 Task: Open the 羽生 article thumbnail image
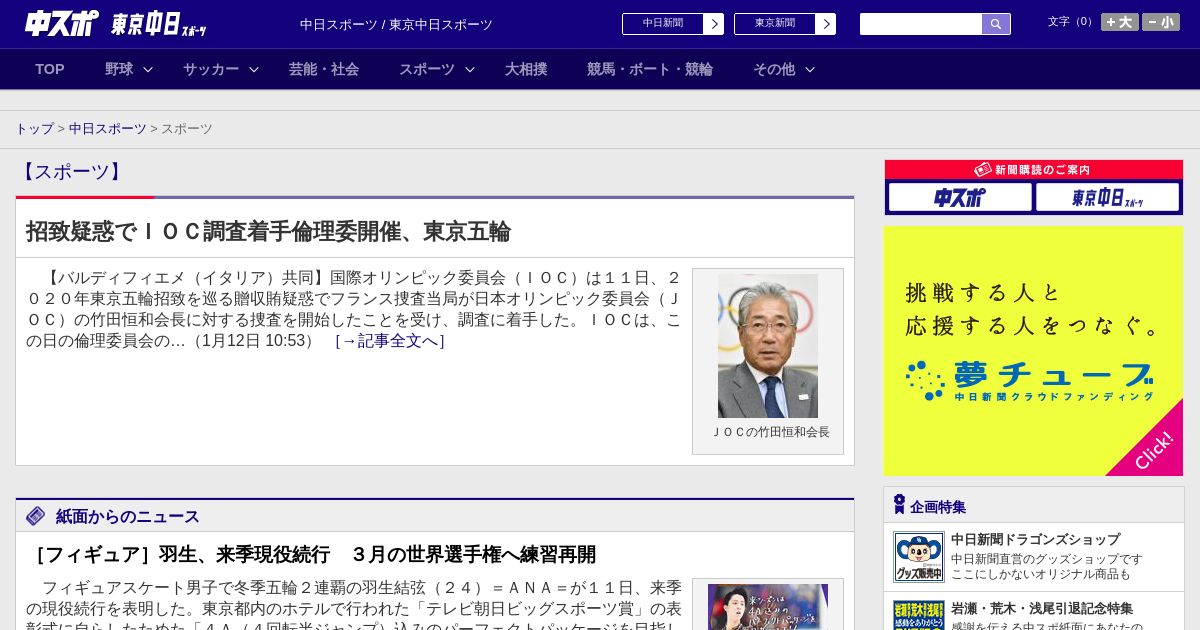(768, 607)
